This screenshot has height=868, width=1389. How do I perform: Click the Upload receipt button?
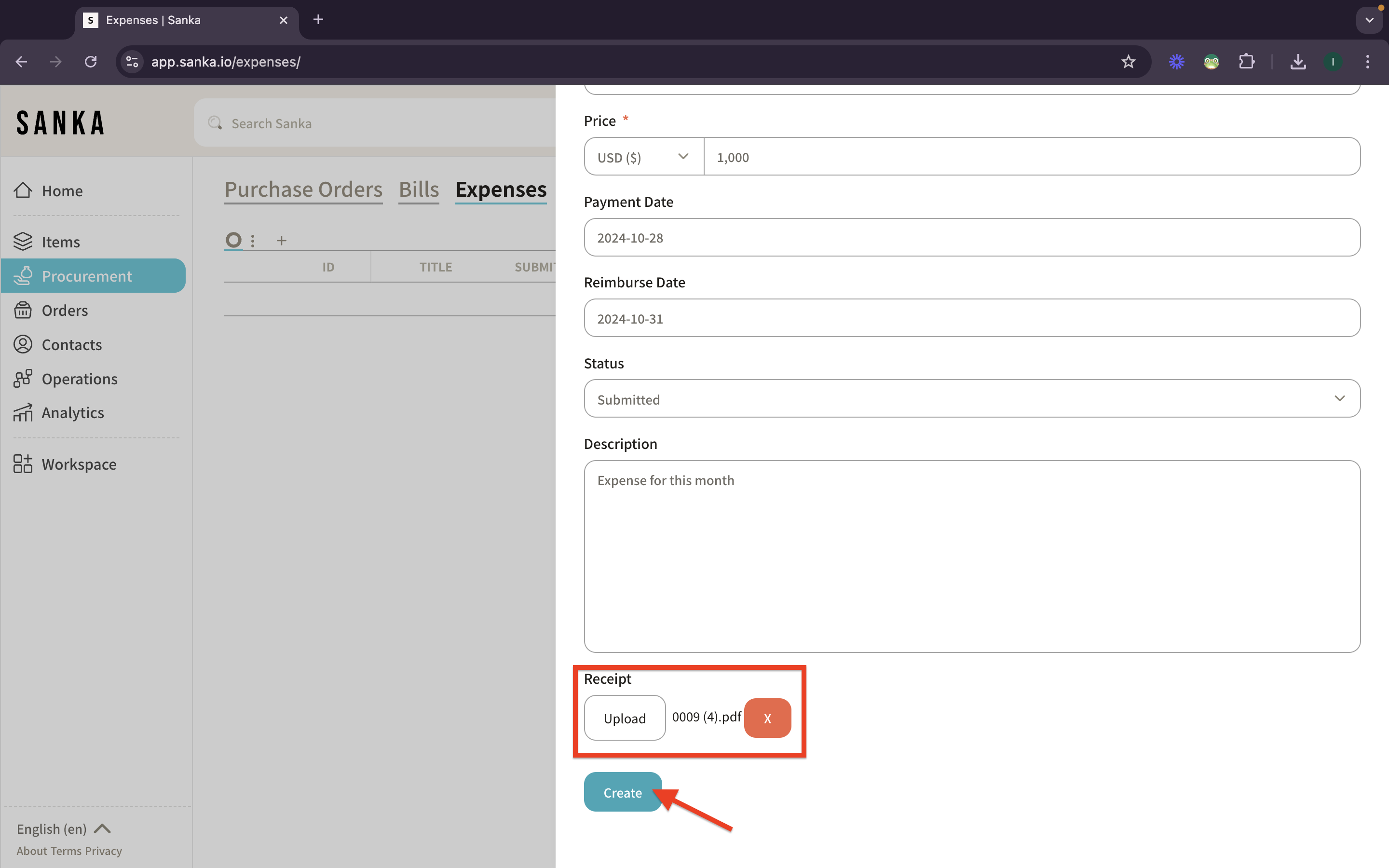625,718
